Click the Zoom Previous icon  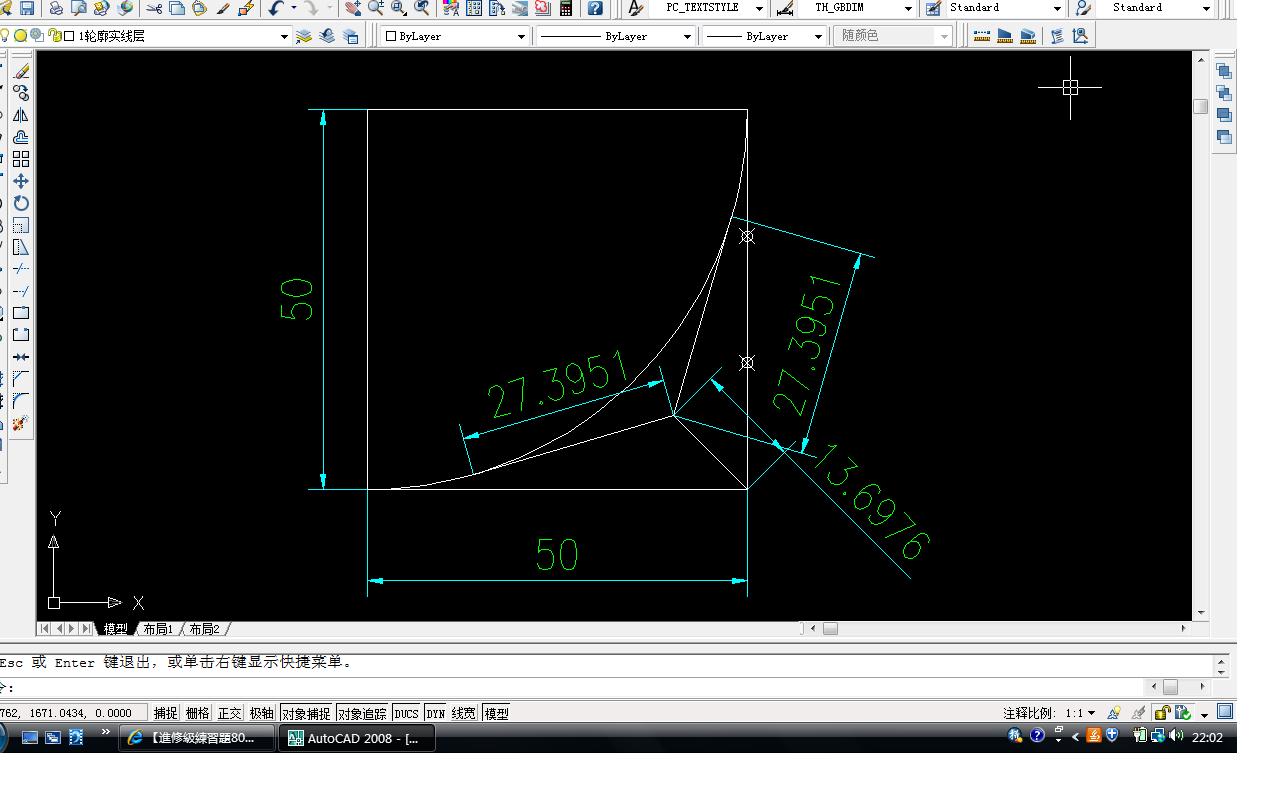422,8
